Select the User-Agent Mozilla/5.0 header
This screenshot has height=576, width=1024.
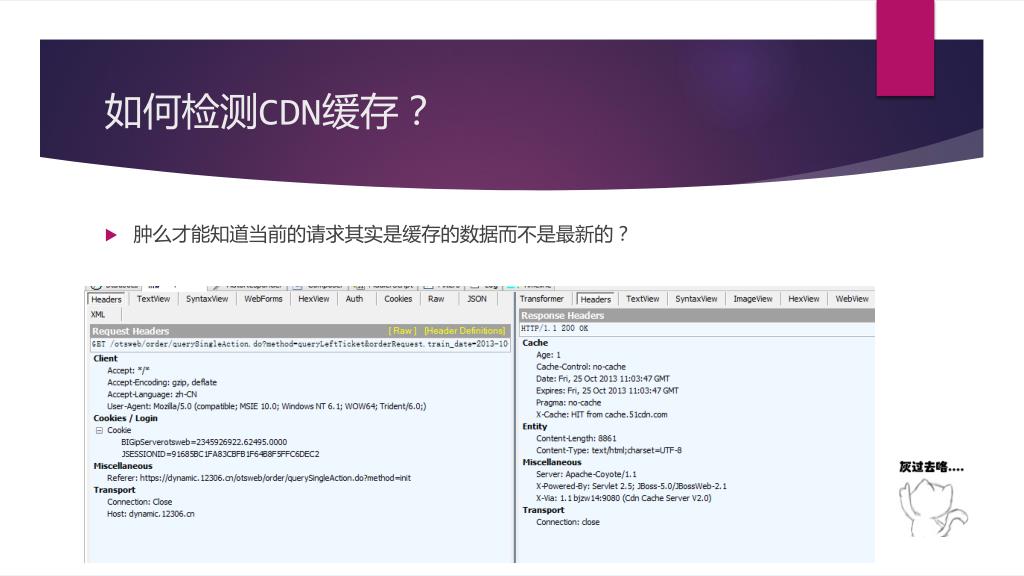click(x=266, y=406)
